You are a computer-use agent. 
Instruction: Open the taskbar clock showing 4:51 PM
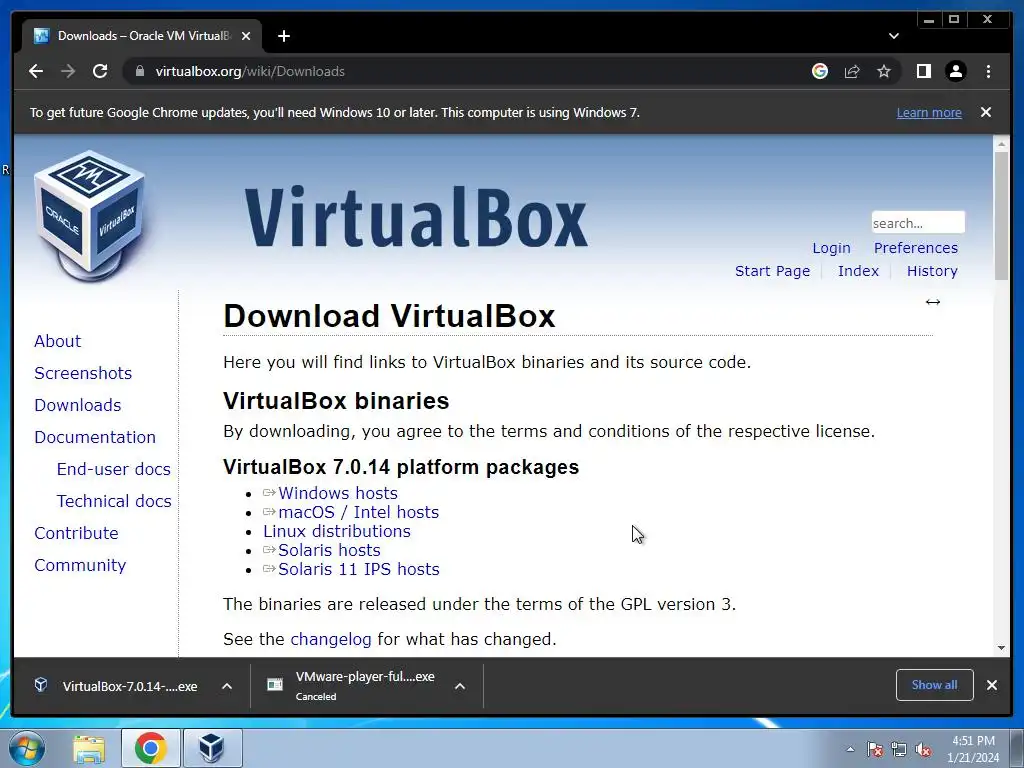(x=973, y=749)
